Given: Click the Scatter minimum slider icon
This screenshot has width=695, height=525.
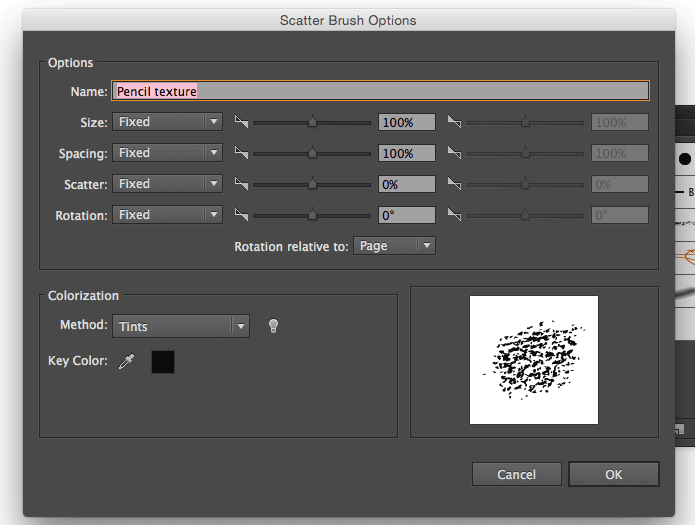Looking at the screenshot, I should 240,184.
